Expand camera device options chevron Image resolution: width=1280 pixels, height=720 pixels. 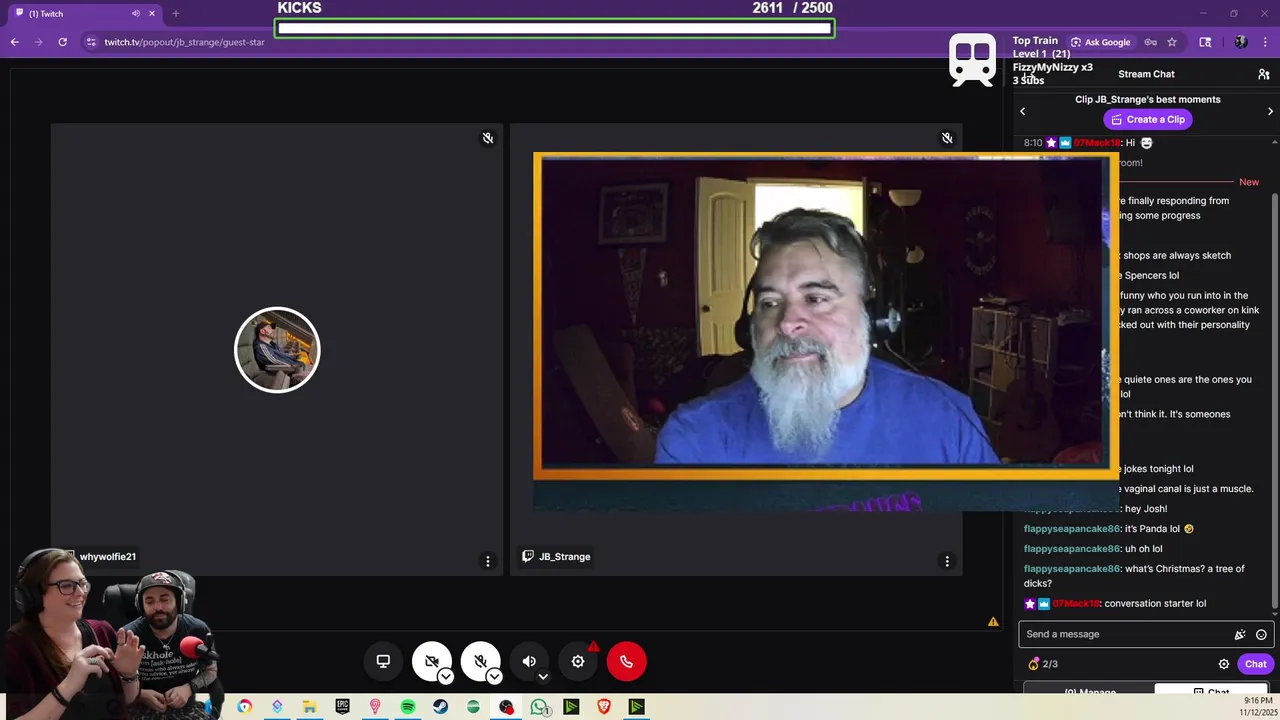pyautogui.click(x=446, y=677)
